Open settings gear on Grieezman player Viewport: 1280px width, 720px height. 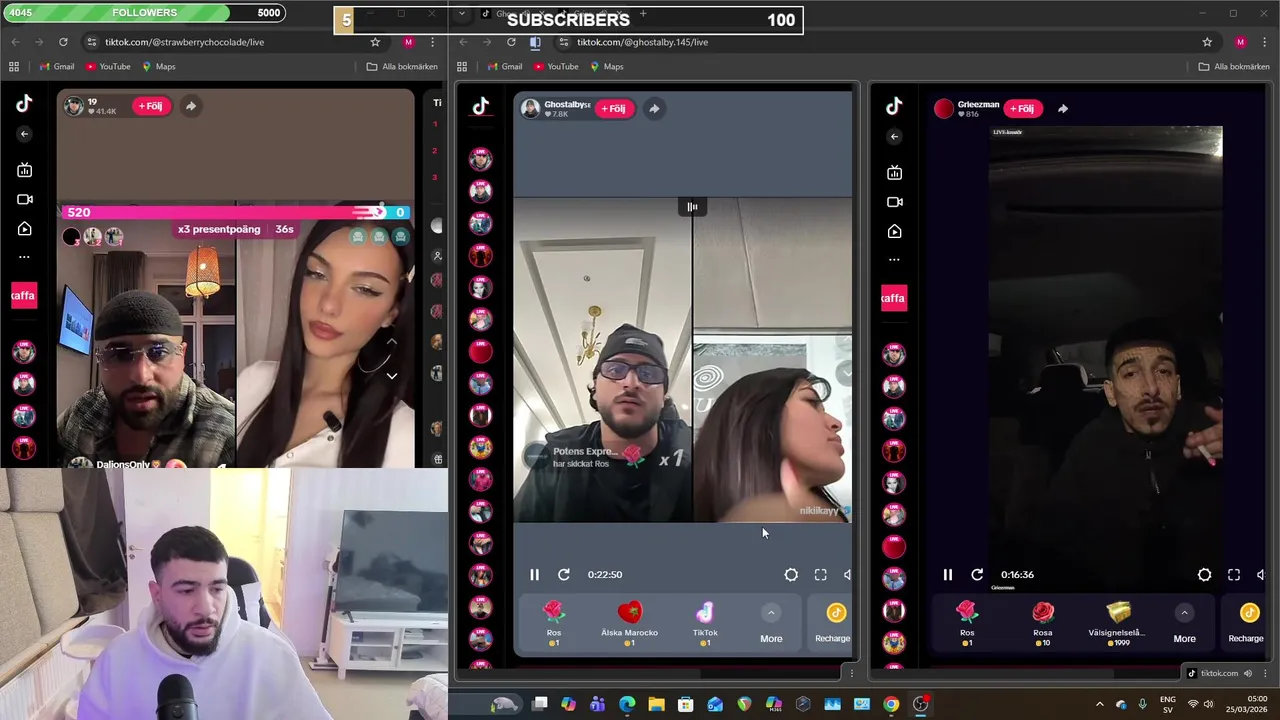pyautogui.click(x=1204, y=575)
